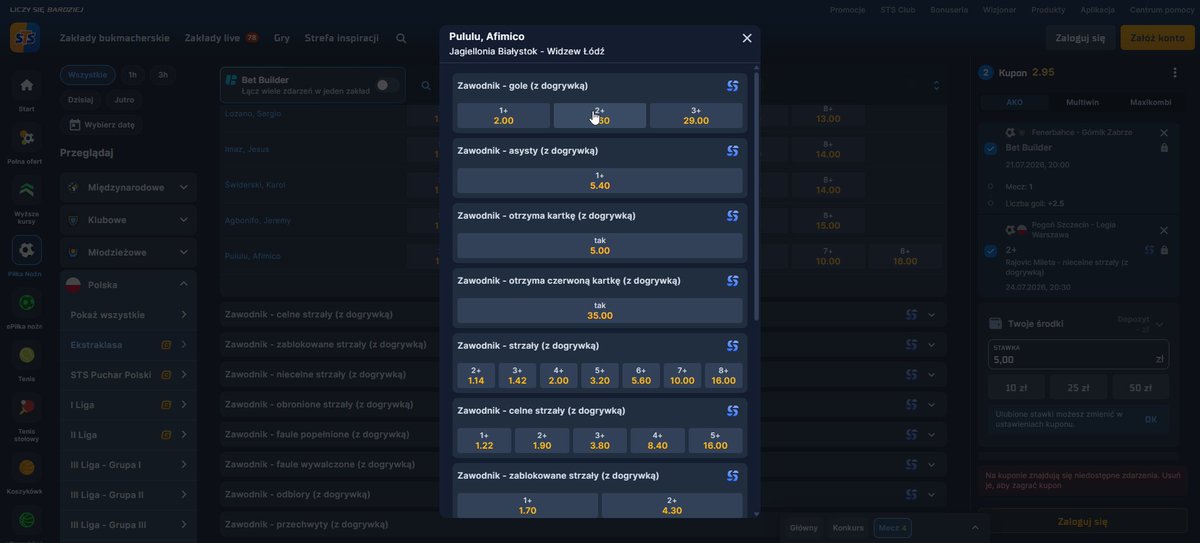The image size is (1200, 543).
Task: Remove Pogoń Szczecin - Legia Warszawa from coupon
Action: pyautogui.click(x=1163, y=230)
